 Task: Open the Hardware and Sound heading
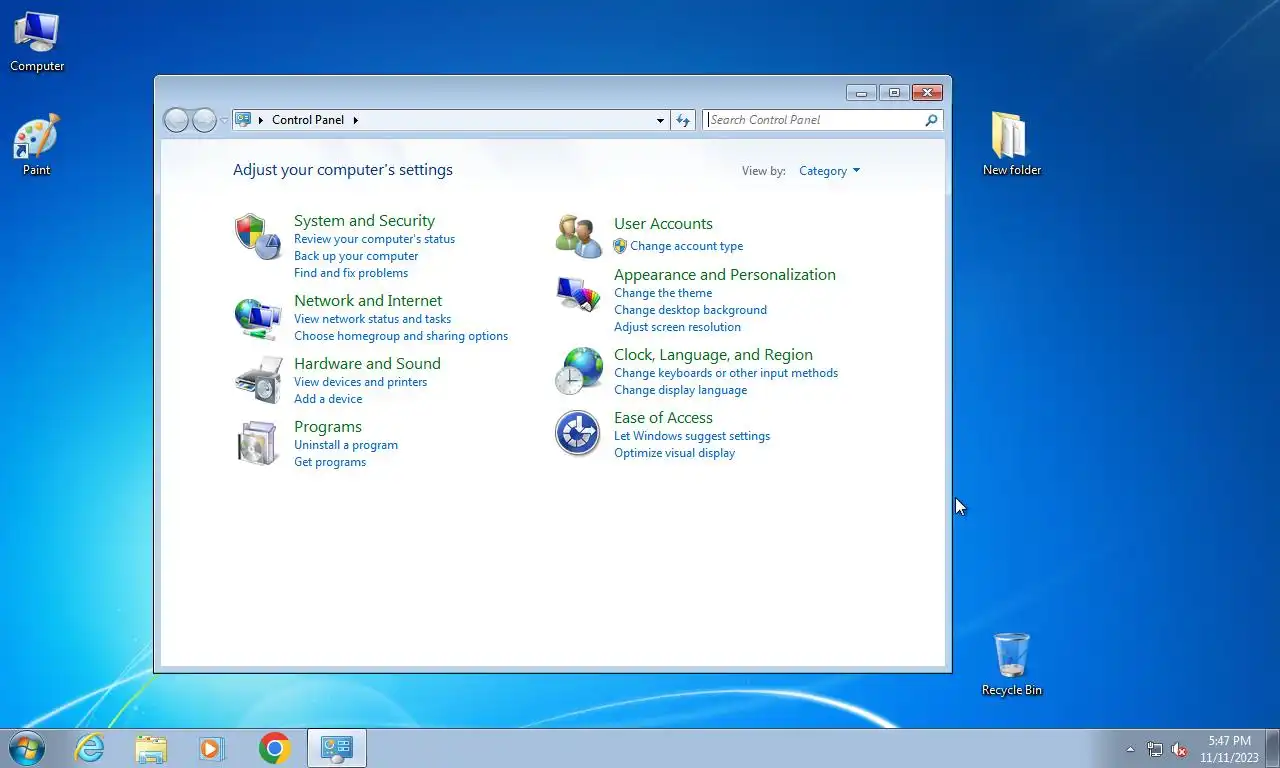pos(367,364)
